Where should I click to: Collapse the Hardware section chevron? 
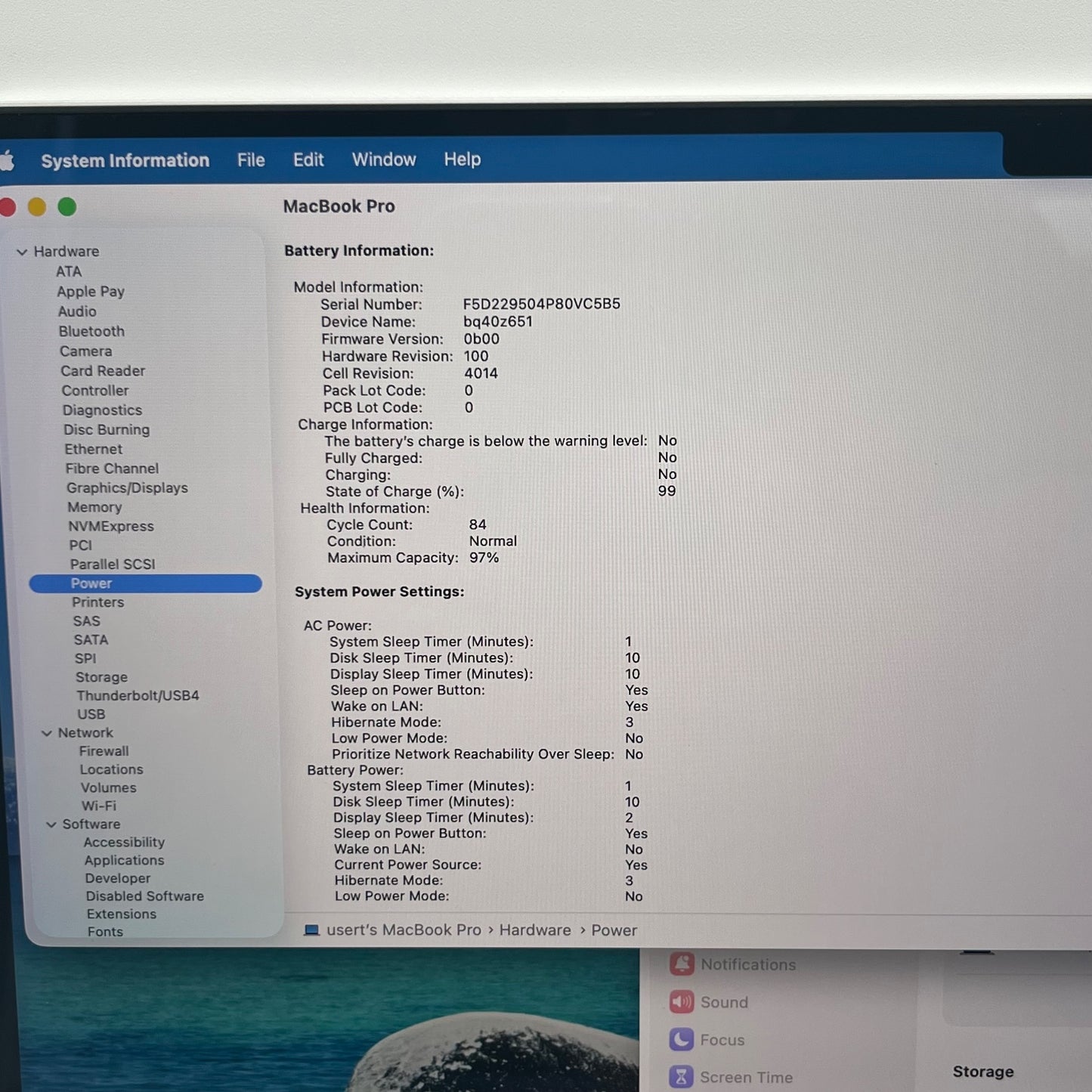click(x=22, y=252)
